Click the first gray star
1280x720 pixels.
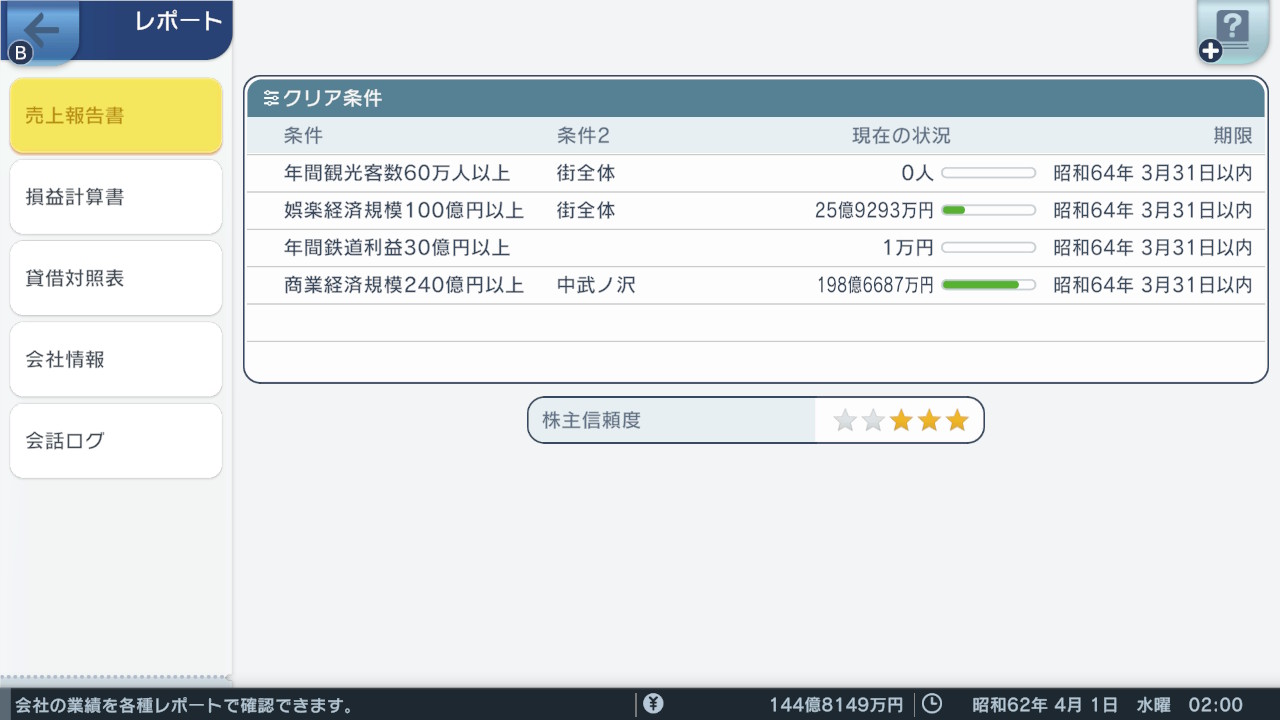[x=845, y=420]
